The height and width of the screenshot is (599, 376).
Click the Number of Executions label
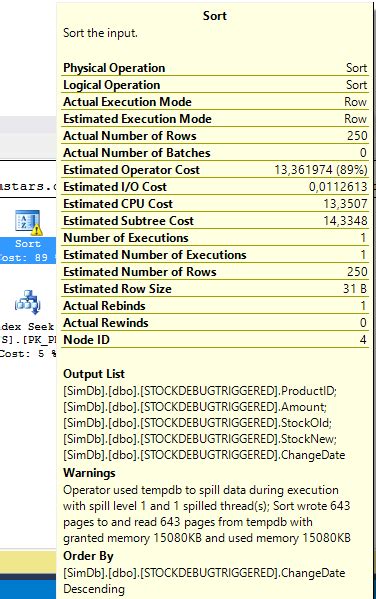126,238
